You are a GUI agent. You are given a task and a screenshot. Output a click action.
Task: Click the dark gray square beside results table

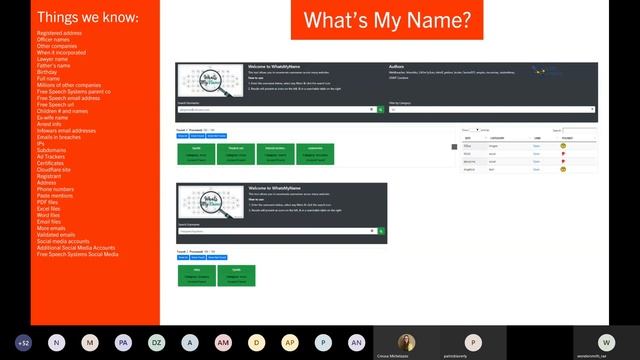pyautogui.click(x=454, y=147)
